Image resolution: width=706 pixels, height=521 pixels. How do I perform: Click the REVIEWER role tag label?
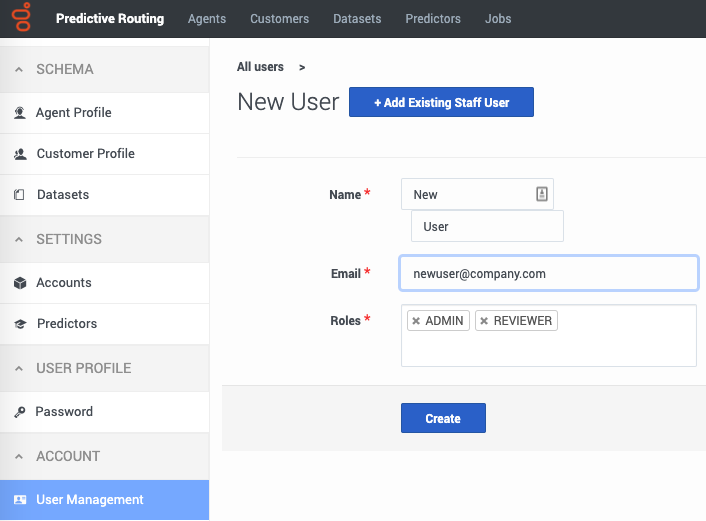pyautogui.click(x=522, y=321)
